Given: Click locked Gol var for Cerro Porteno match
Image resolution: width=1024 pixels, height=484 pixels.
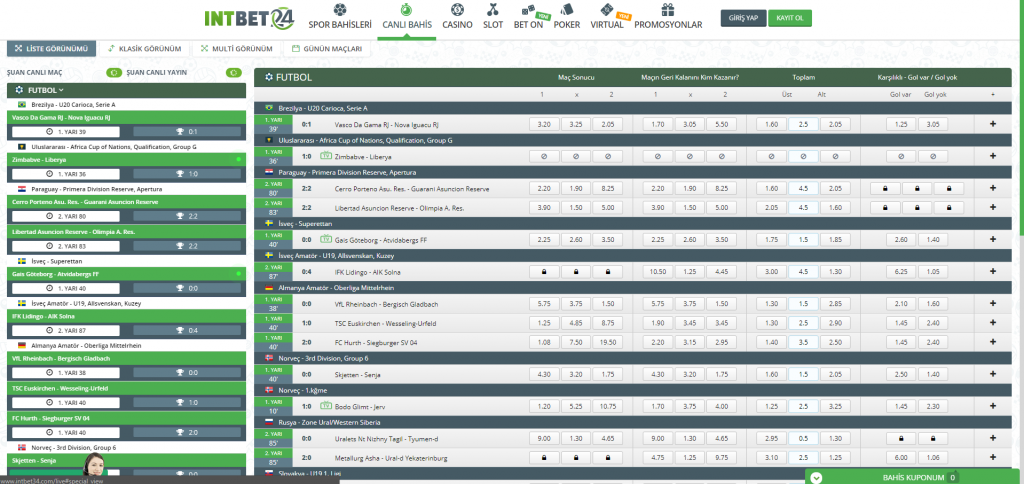Looking at the screenshot, I should (x=885, y=189).
